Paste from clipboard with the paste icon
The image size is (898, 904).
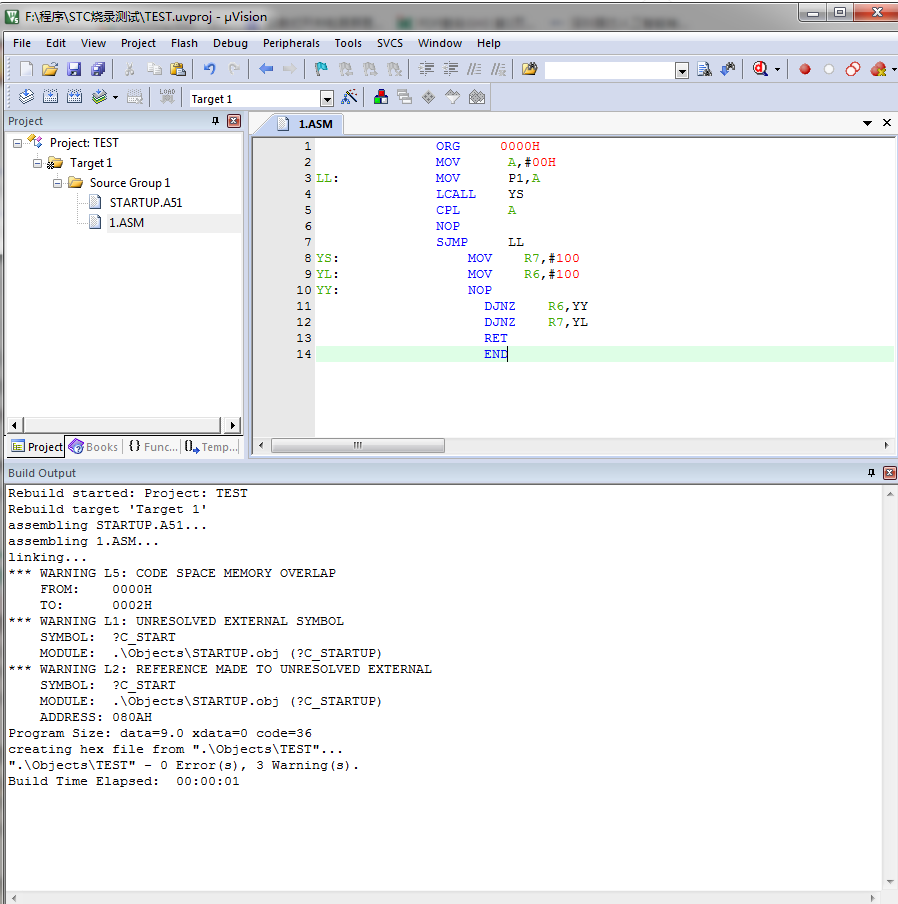point(178,70)
